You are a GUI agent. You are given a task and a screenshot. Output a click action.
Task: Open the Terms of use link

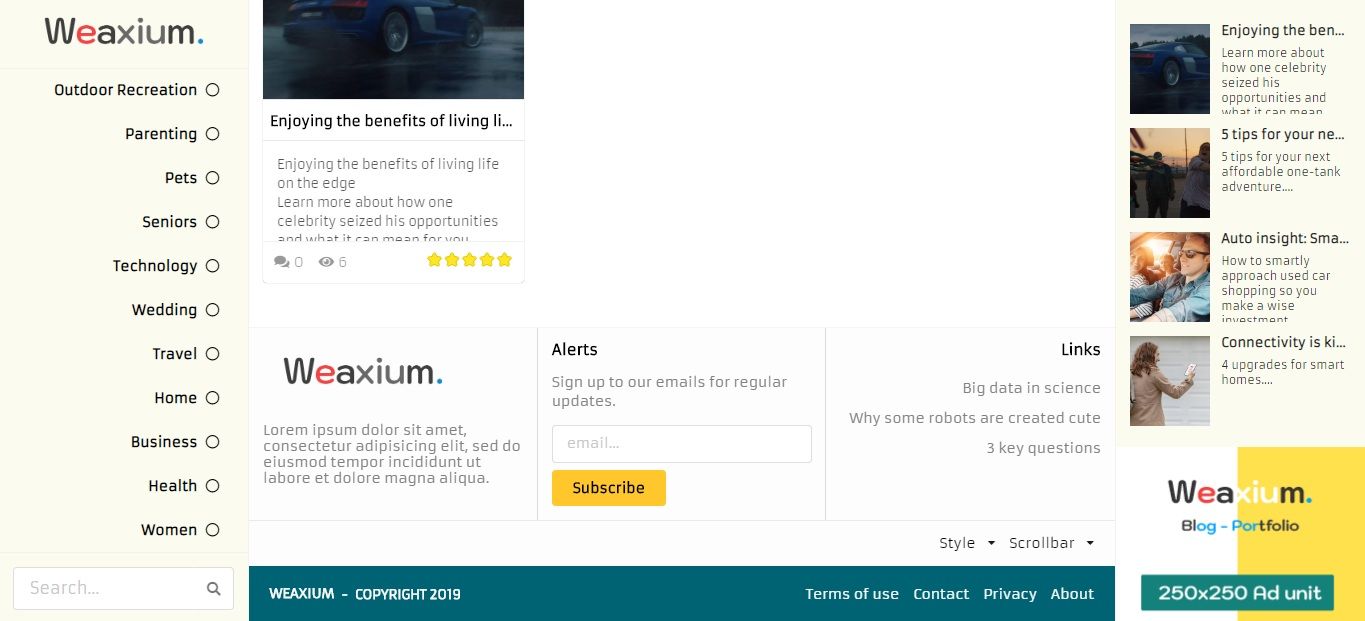point(852,594)
